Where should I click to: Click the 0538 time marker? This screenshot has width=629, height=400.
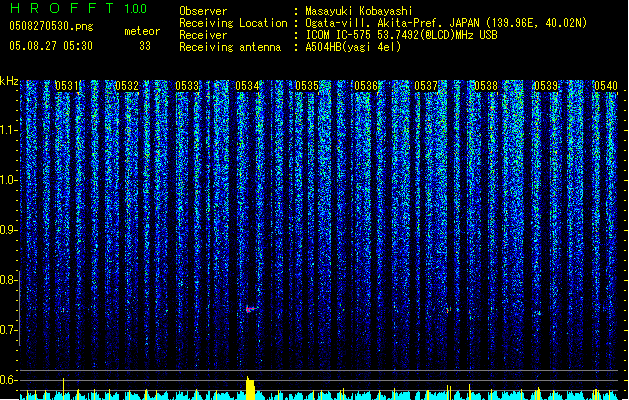point(486,86)
